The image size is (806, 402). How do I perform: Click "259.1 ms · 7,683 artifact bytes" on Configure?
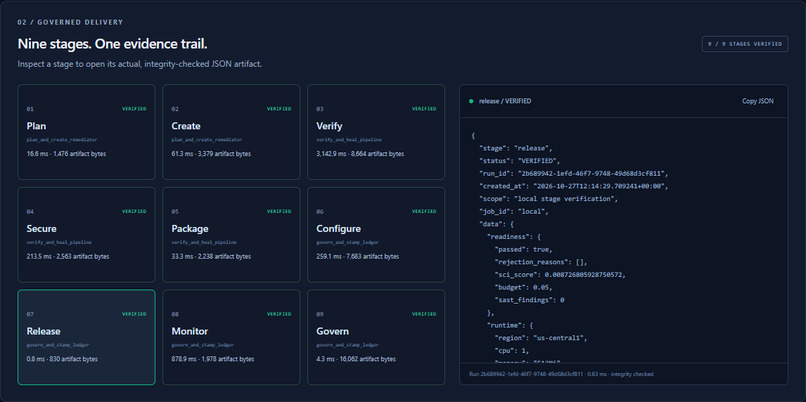tap(358, 257)
